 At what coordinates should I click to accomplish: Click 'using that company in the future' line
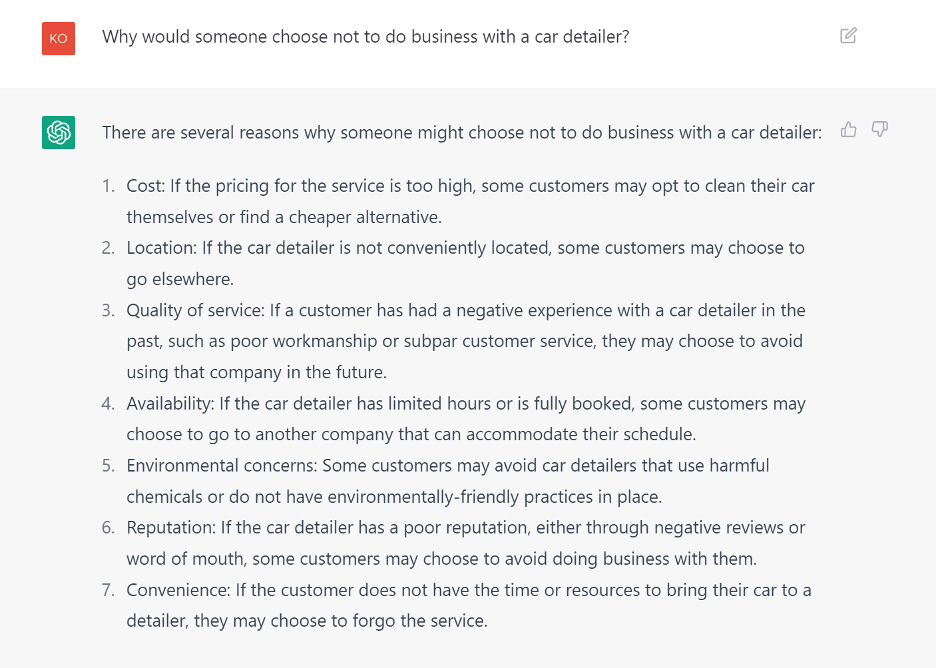(257, 372)
